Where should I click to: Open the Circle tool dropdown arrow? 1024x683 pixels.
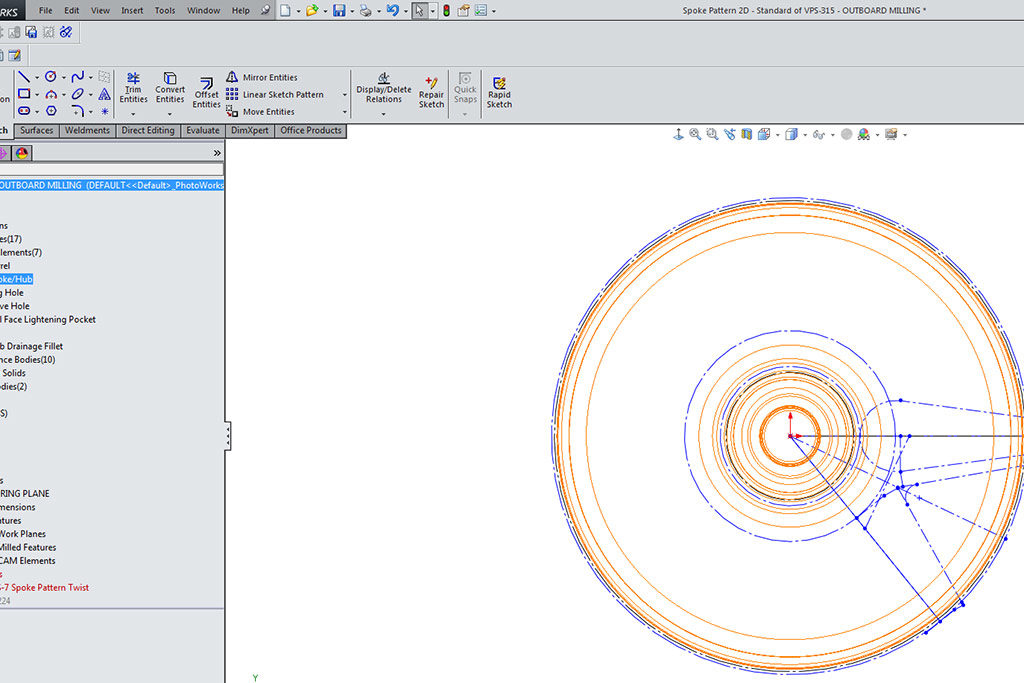pos(63,78)
